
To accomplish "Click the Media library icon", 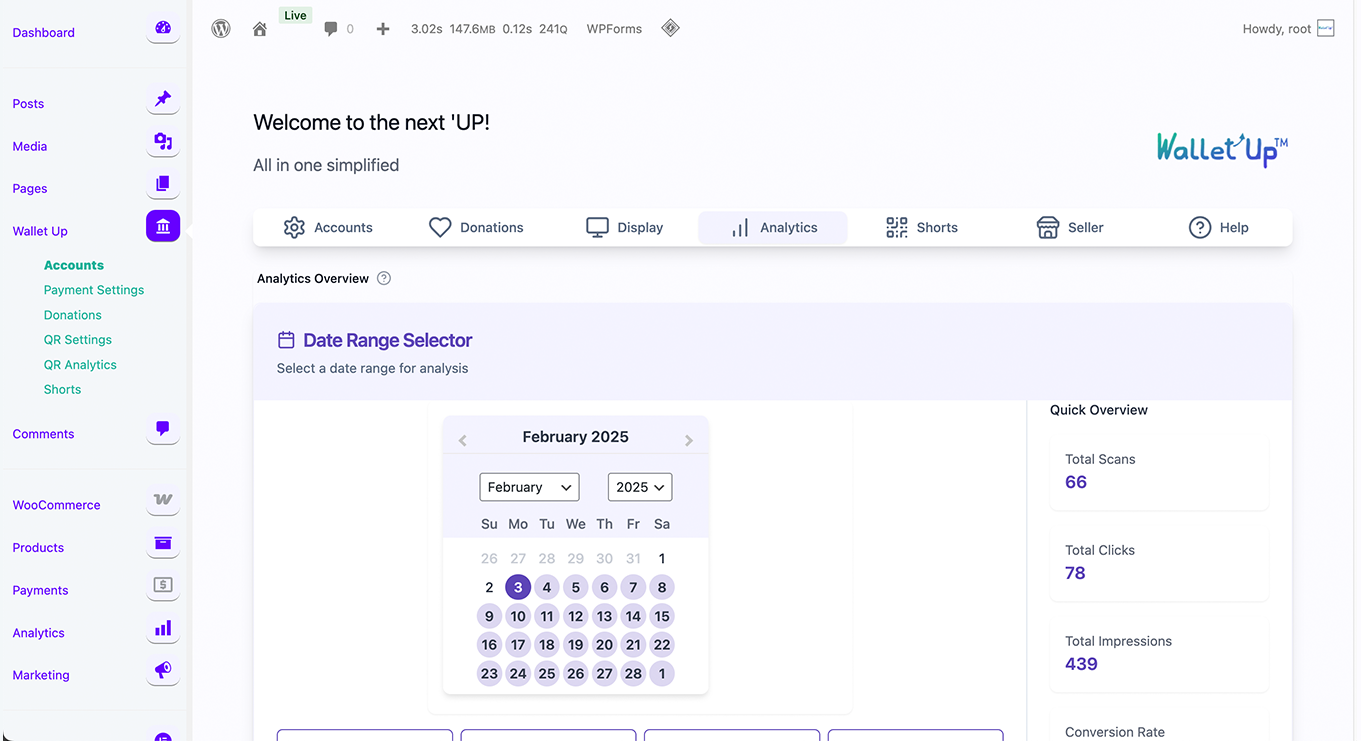I will click(x=163, y=142).
